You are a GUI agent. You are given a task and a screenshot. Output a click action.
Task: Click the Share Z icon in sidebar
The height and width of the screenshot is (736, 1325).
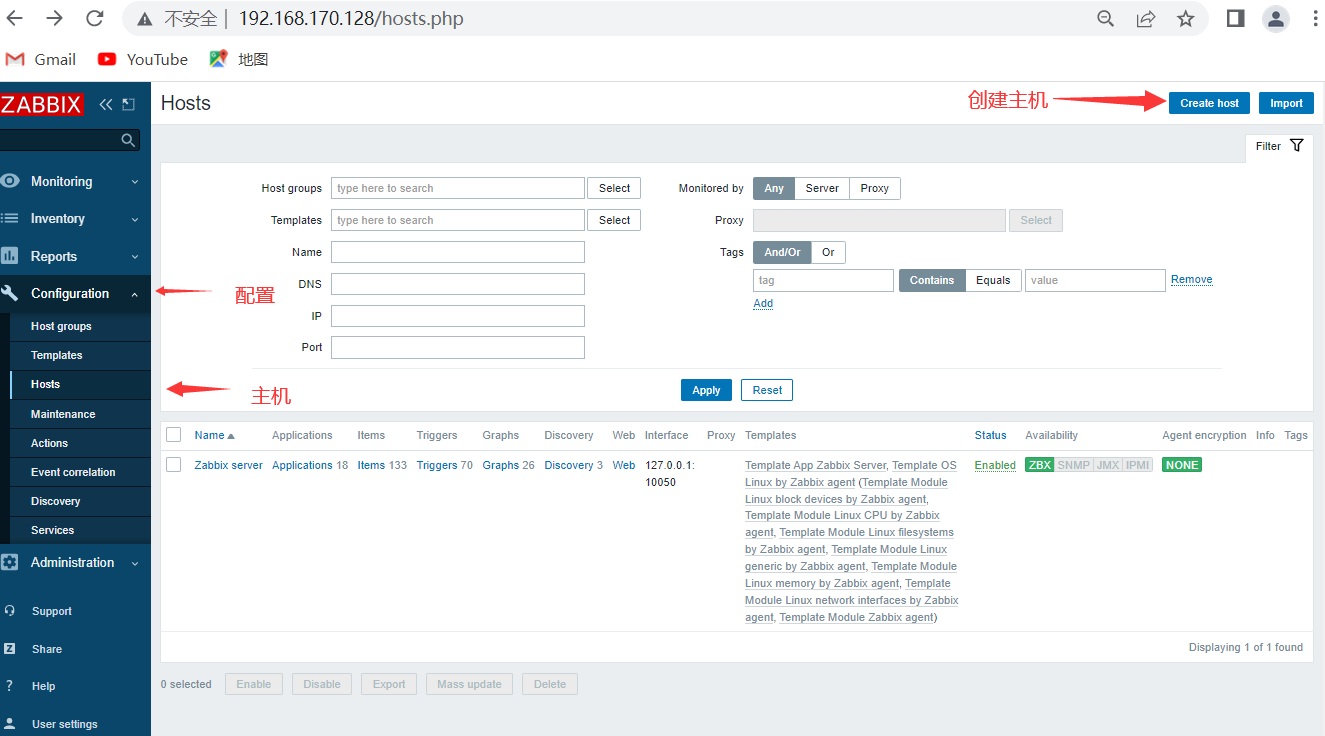pyautogui.click(x=10, y=649)
